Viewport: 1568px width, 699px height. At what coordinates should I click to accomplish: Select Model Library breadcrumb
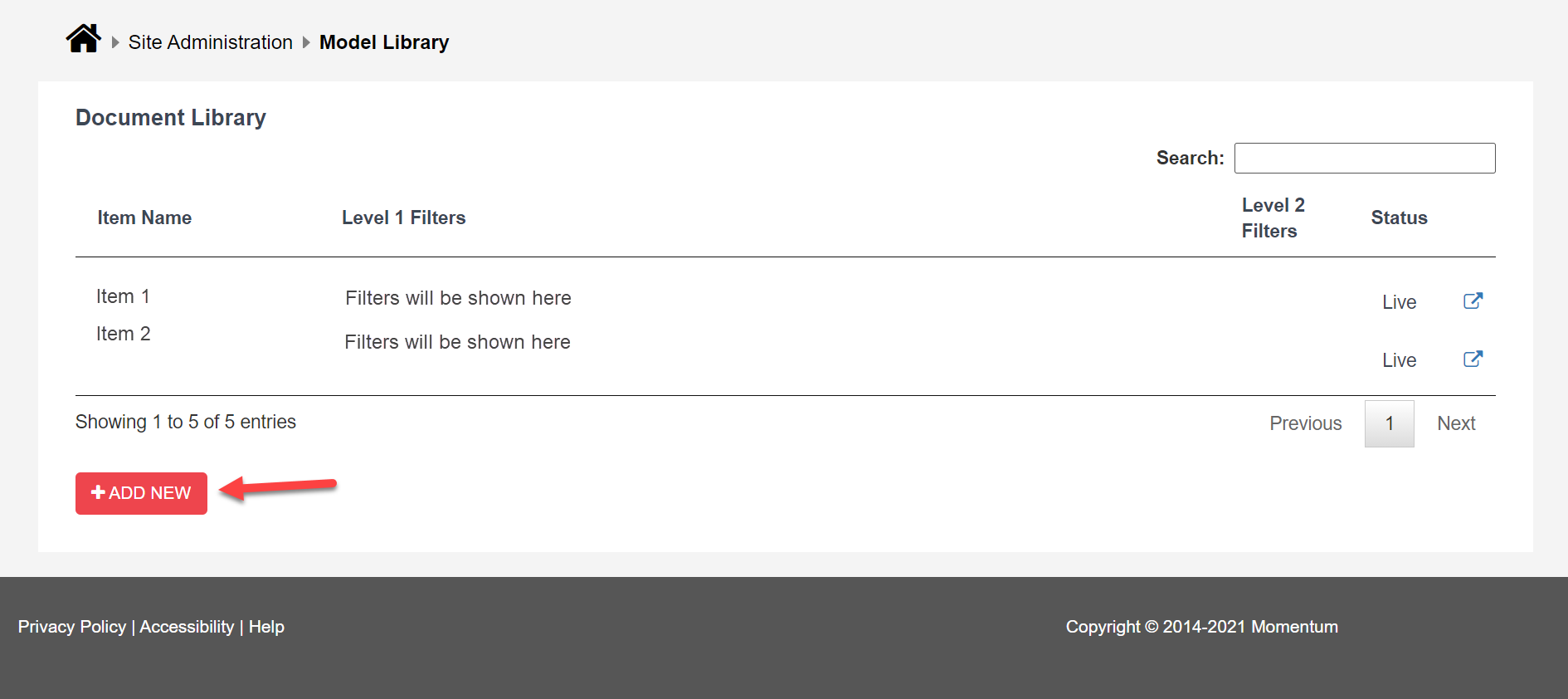click(x=384, y=42)
